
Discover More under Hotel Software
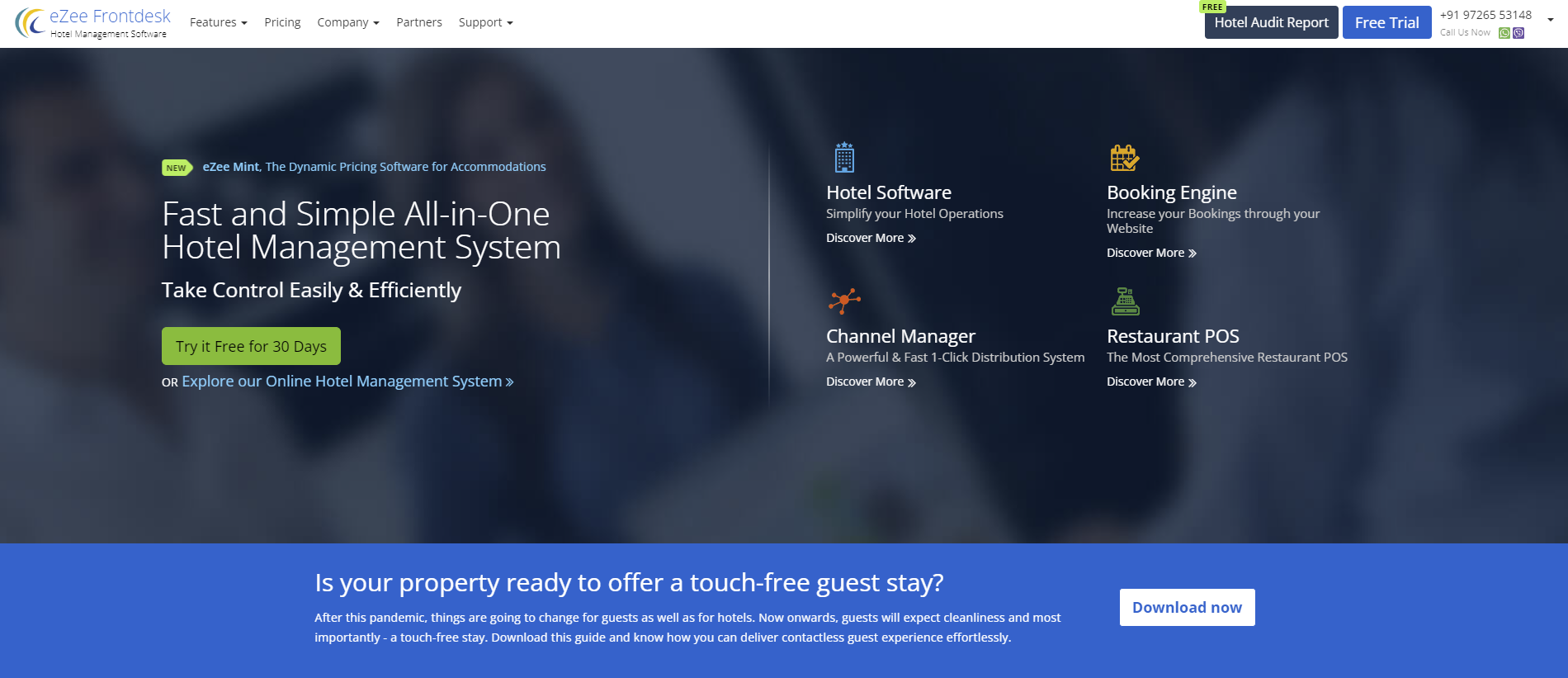click(x=871, y=238)
